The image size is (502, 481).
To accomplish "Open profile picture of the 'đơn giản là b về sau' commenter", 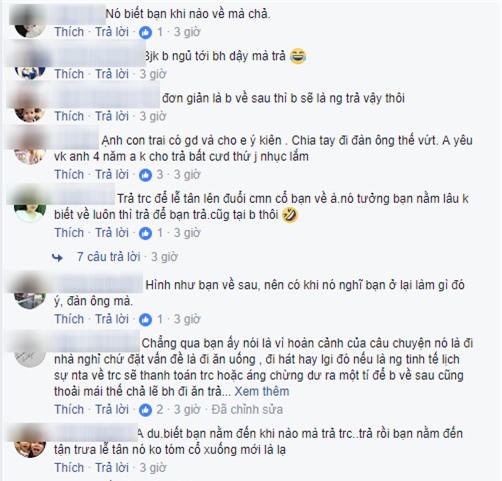I will point(30,106).
